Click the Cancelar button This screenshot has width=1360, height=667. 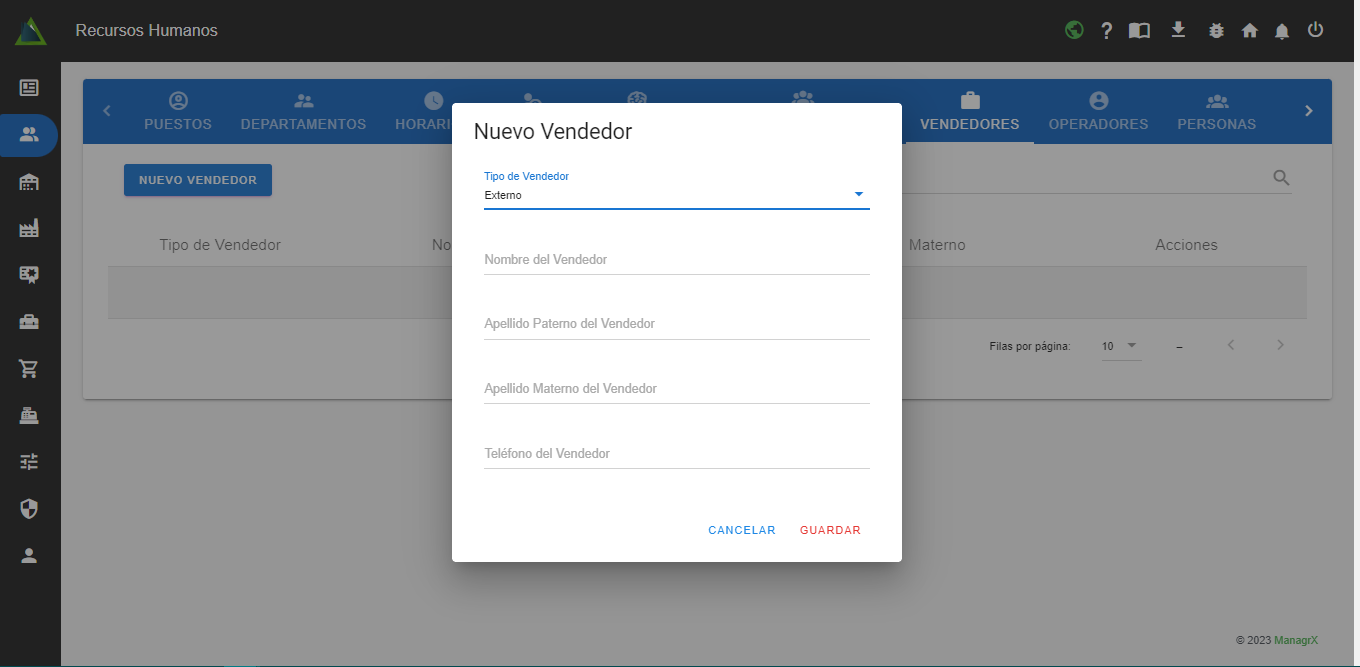pyautogui.click(x=741, y=530)
